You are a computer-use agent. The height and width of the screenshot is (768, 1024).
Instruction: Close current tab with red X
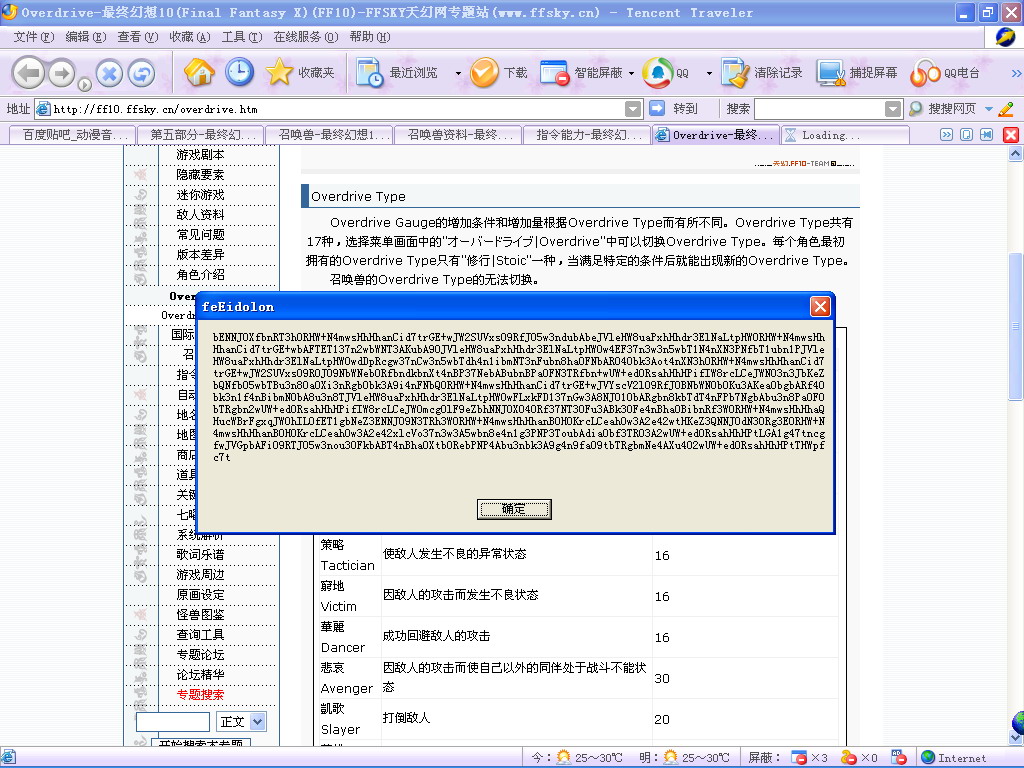[1011, 135]
